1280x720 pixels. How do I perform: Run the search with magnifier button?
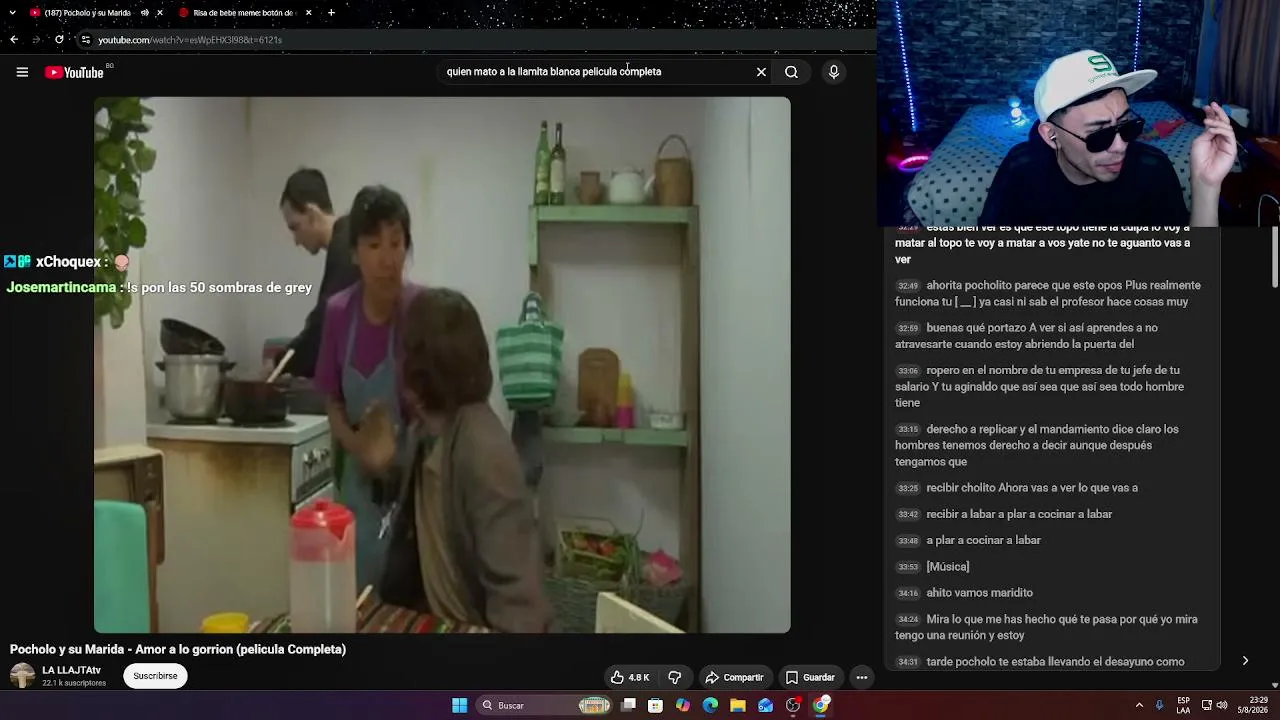791,72
